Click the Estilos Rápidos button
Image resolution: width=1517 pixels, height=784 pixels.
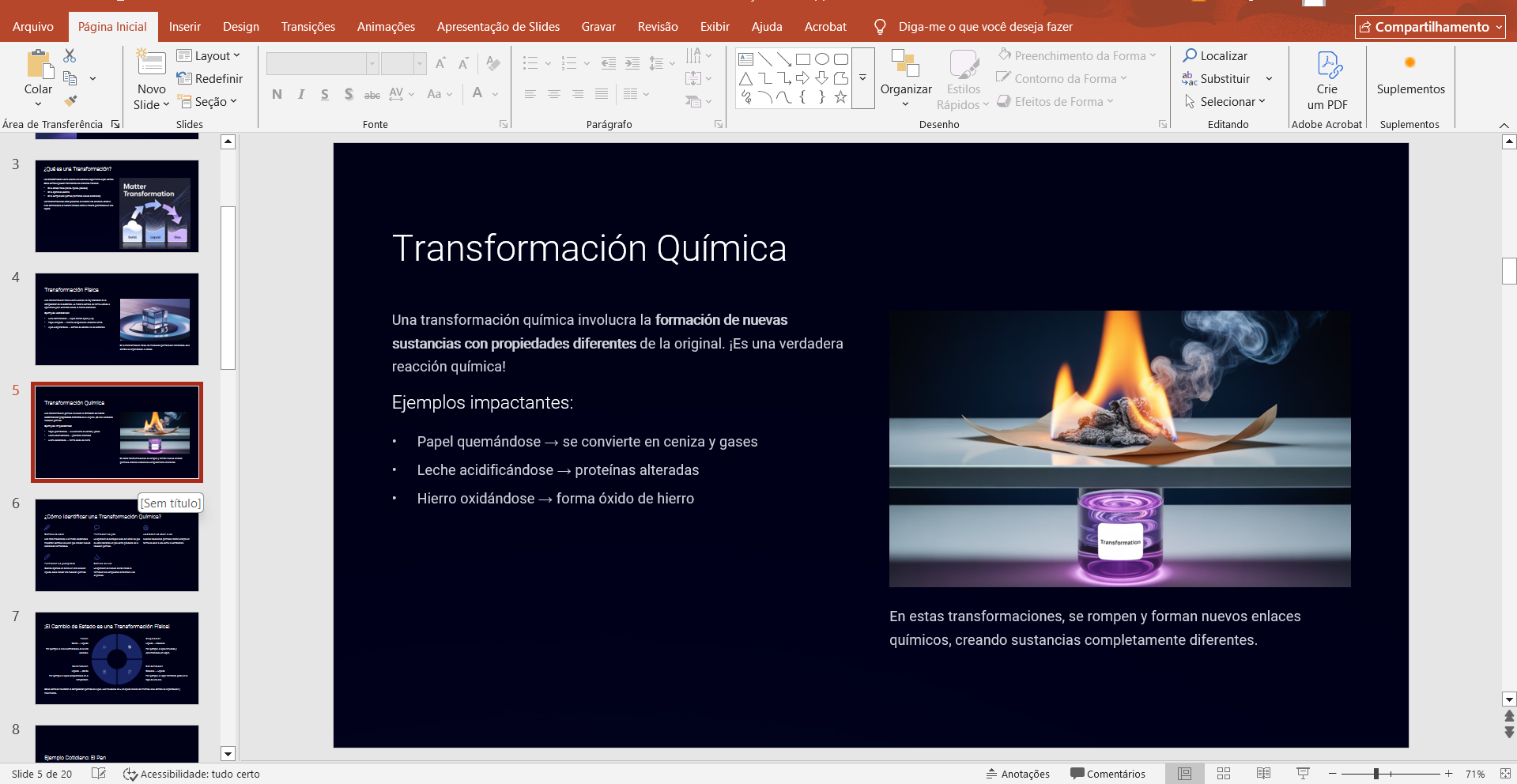pyautogui.click(x=963, y=80)
